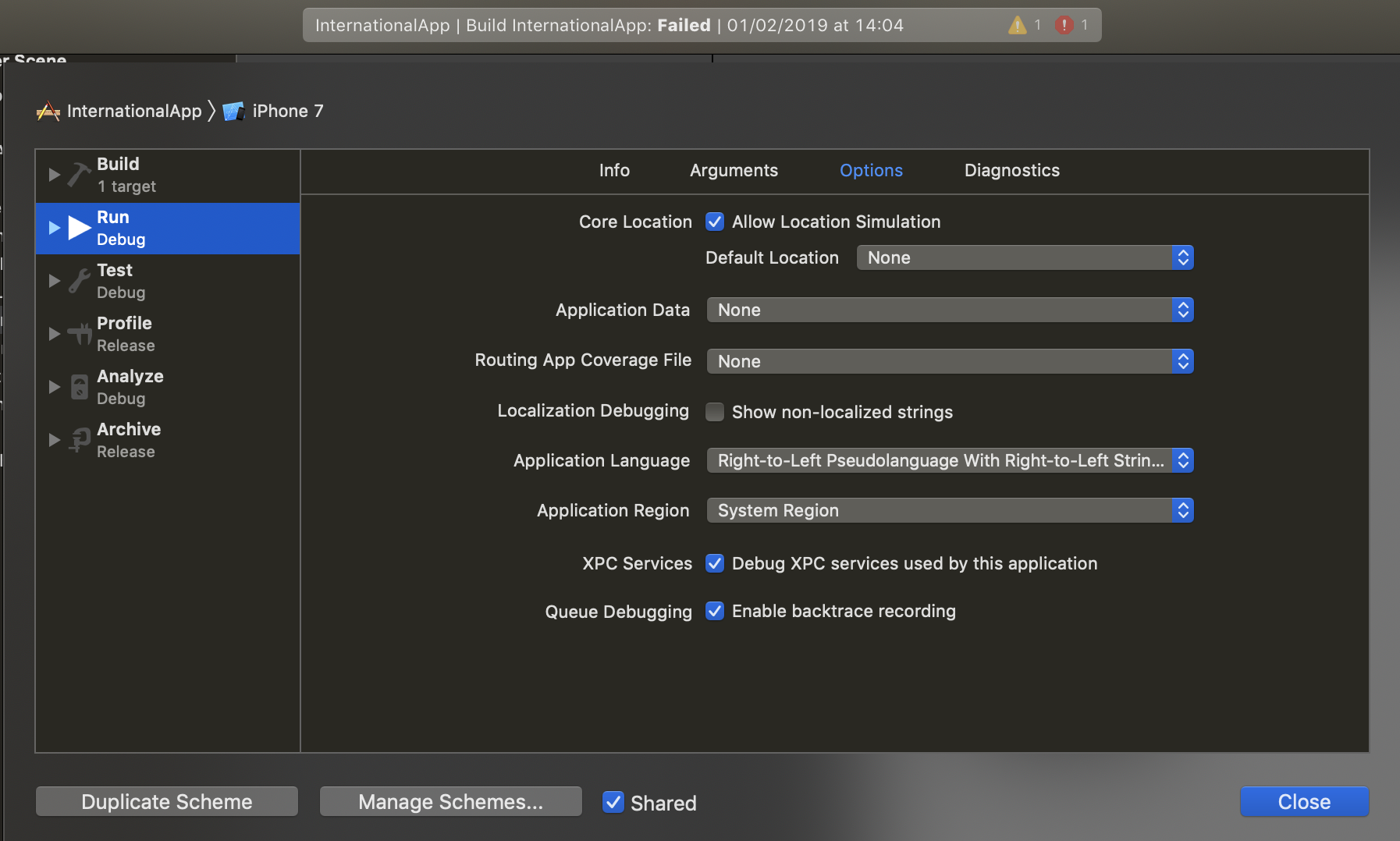The image size is (1400, 841).
Task: Click the InternationalApp project icon in breadcrumb
Action: pos(48,112)
